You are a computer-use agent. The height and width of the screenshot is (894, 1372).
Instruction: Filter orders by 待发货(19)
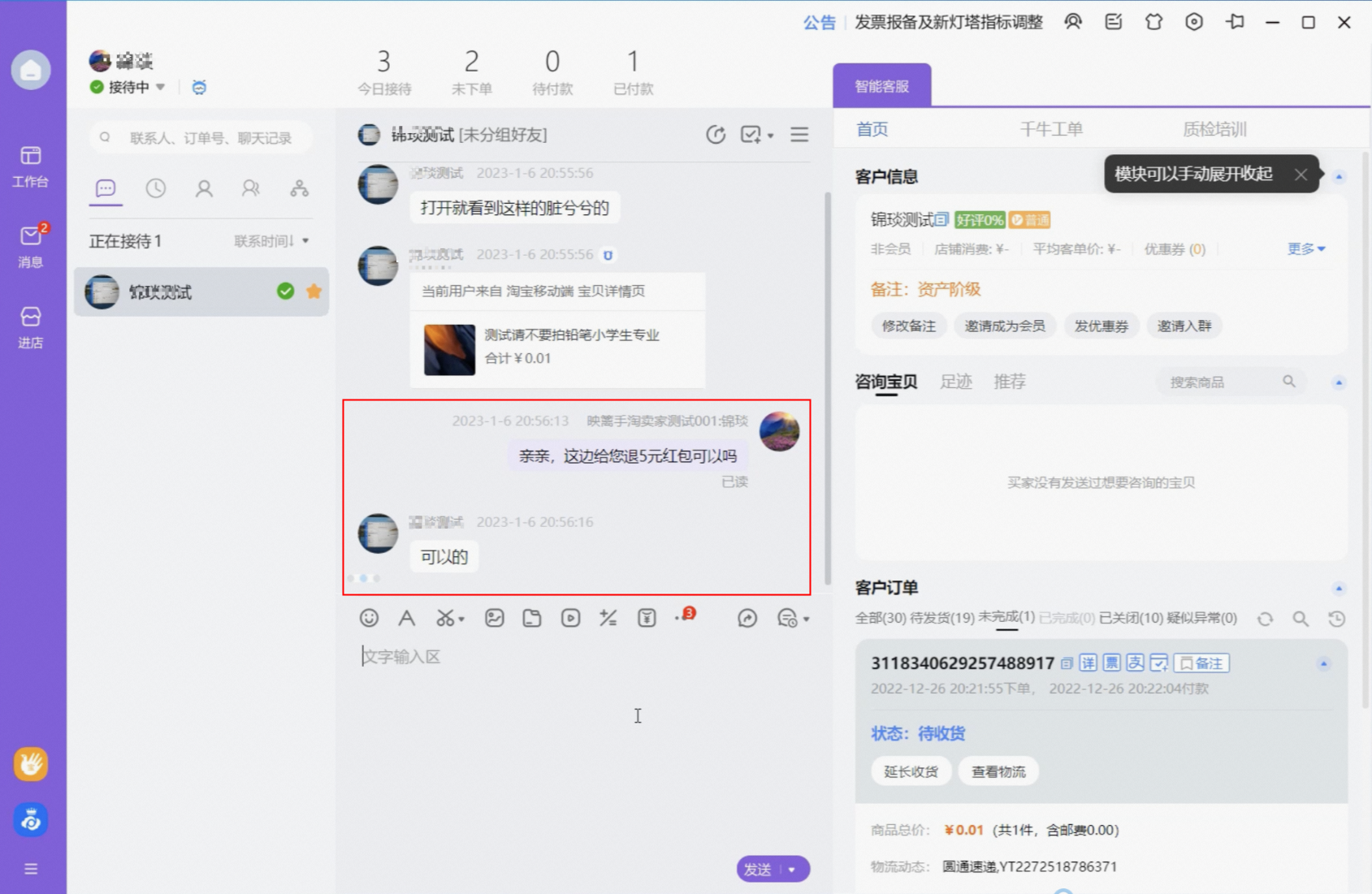click(942, 619)
